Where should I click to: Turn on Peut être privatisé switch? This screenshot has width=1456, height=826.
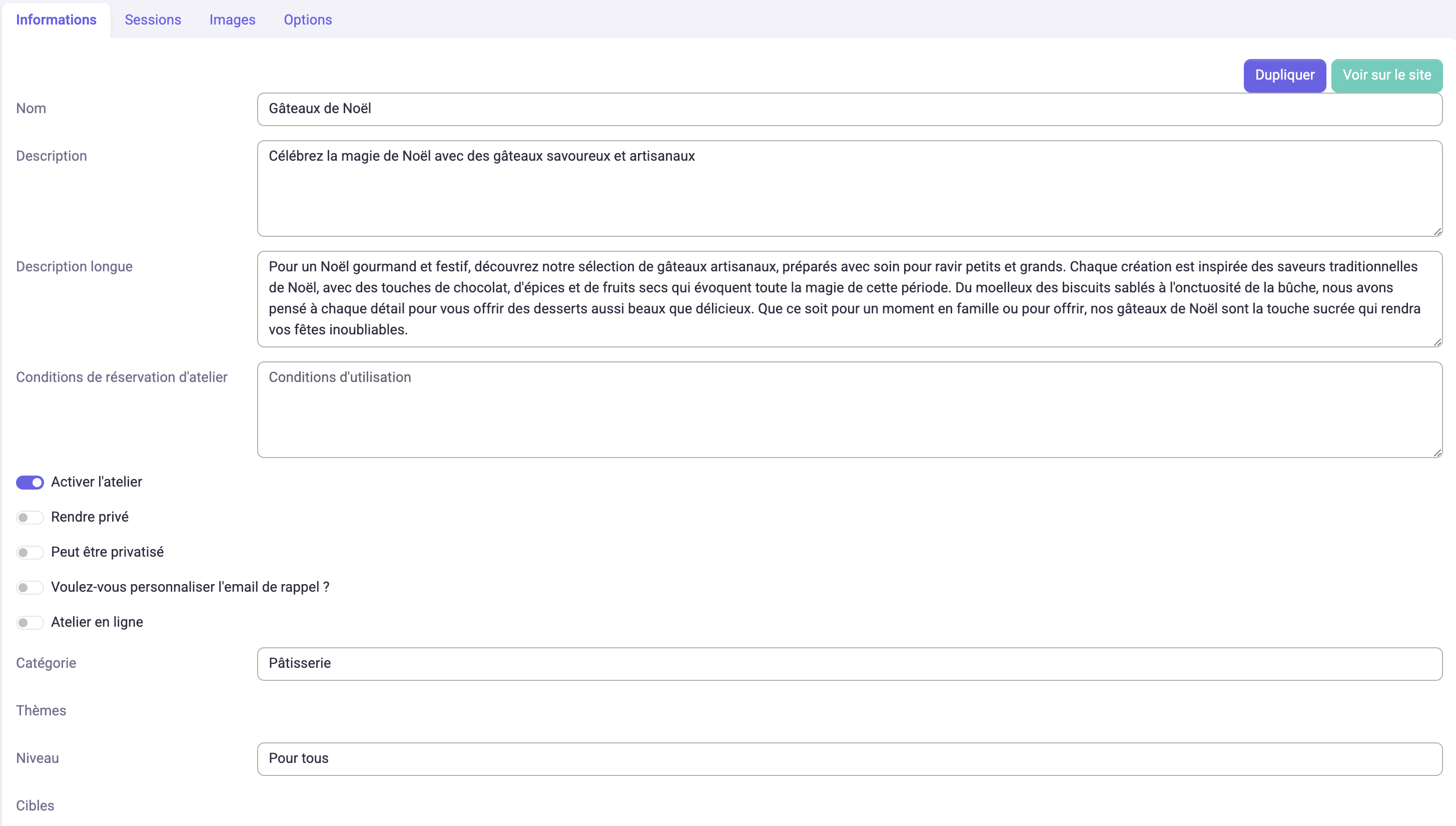30,553
